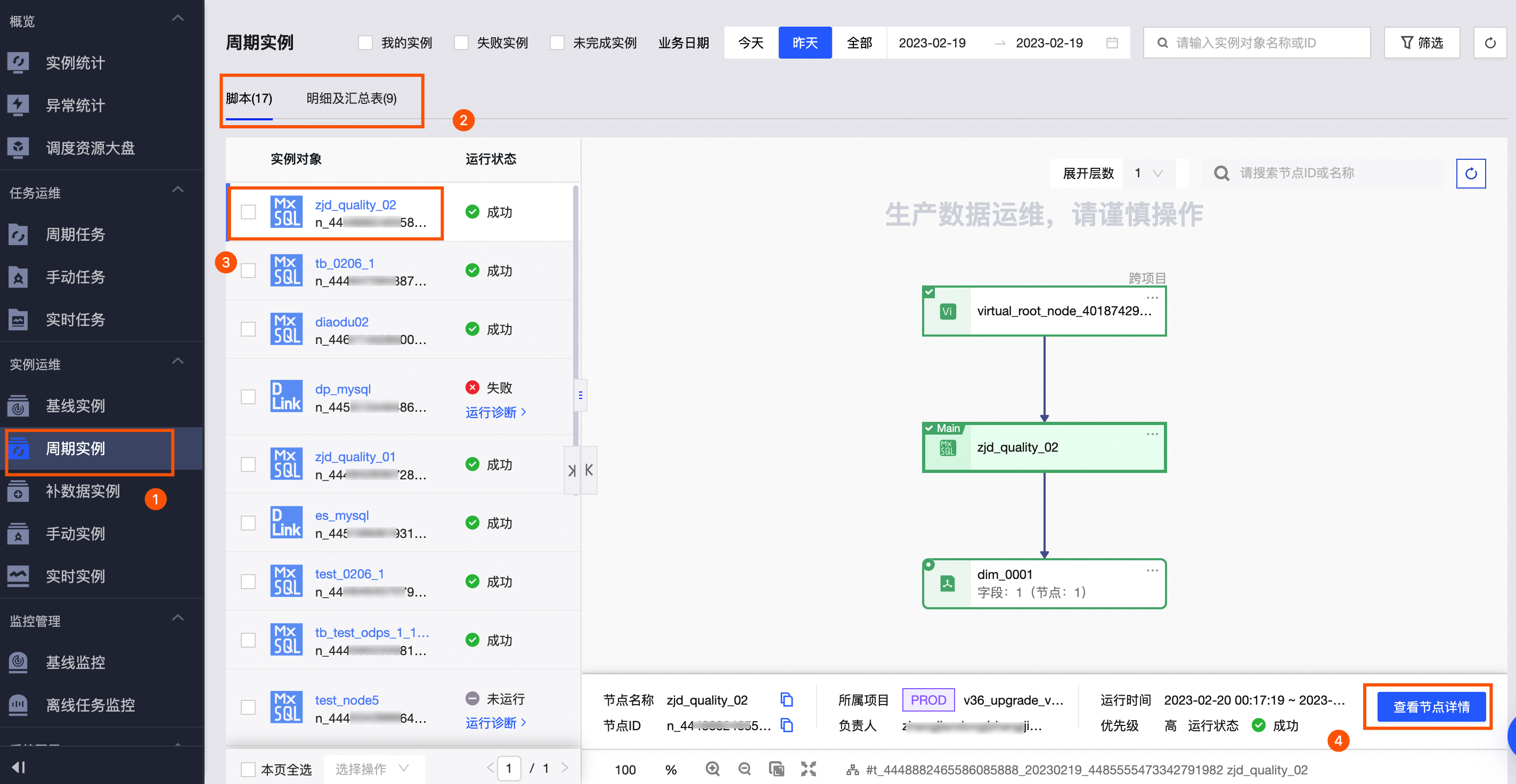
Task: Click zoom in magnifier icon
Action: point(712,769)
